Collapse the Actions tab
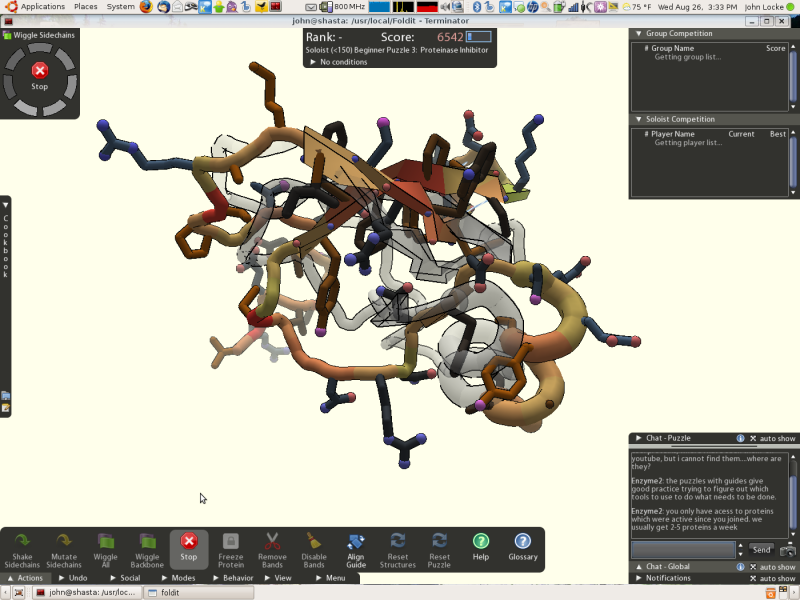Screen dimensions: 800x600 pyautogui.click(x=26, y=578)
